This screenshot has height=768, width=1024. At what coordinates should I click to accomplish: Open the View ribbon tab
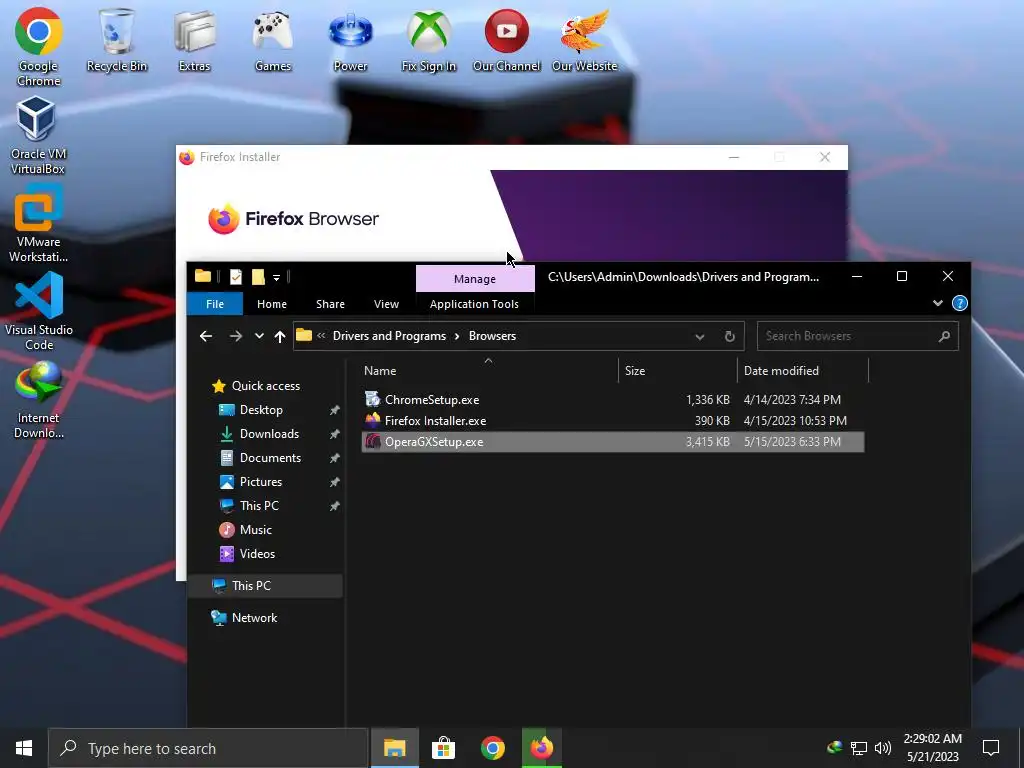386,304
